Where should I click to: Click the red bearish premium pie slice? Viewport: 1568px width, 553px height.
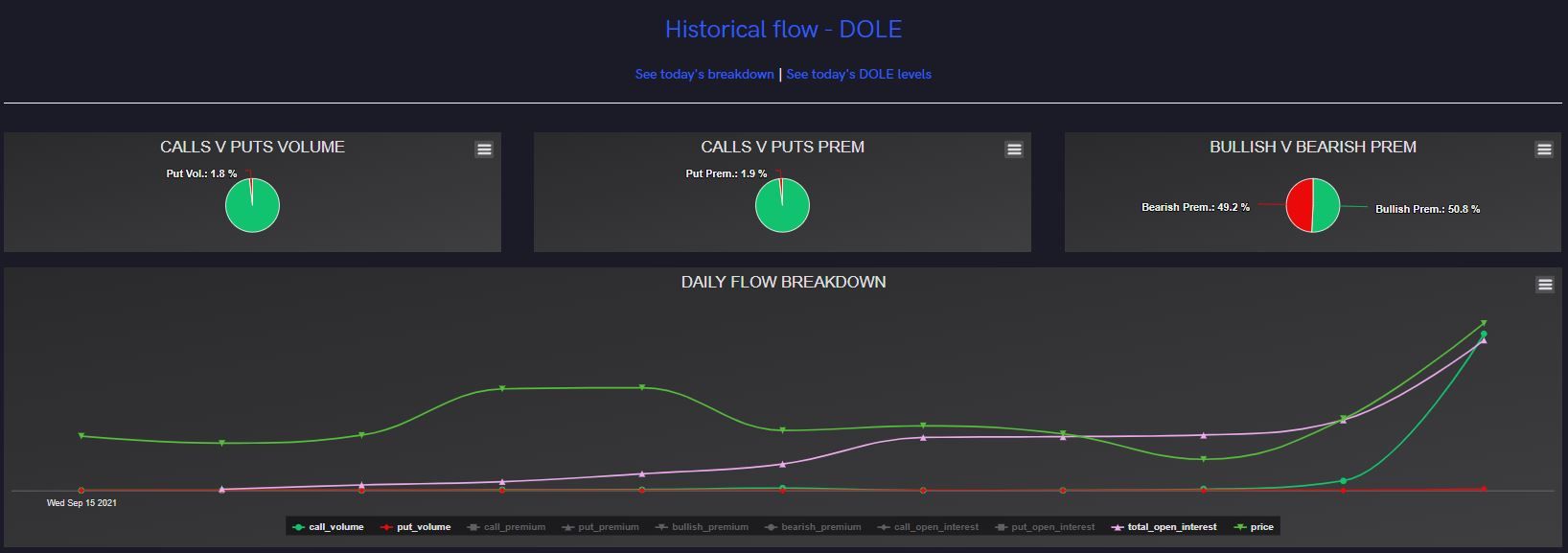point(1299,205)
